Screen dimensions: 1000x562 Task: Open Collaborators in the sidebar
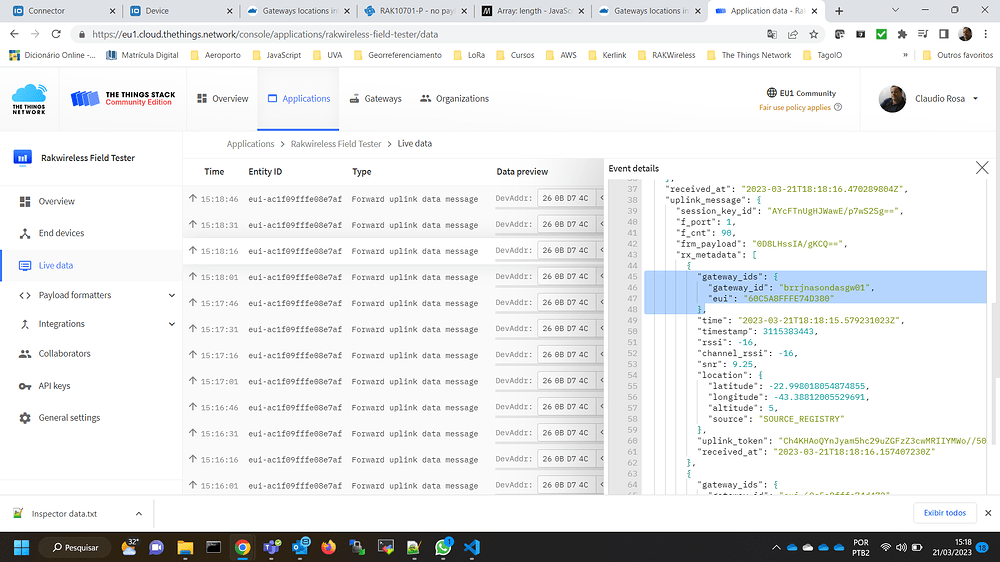point(64,353)
